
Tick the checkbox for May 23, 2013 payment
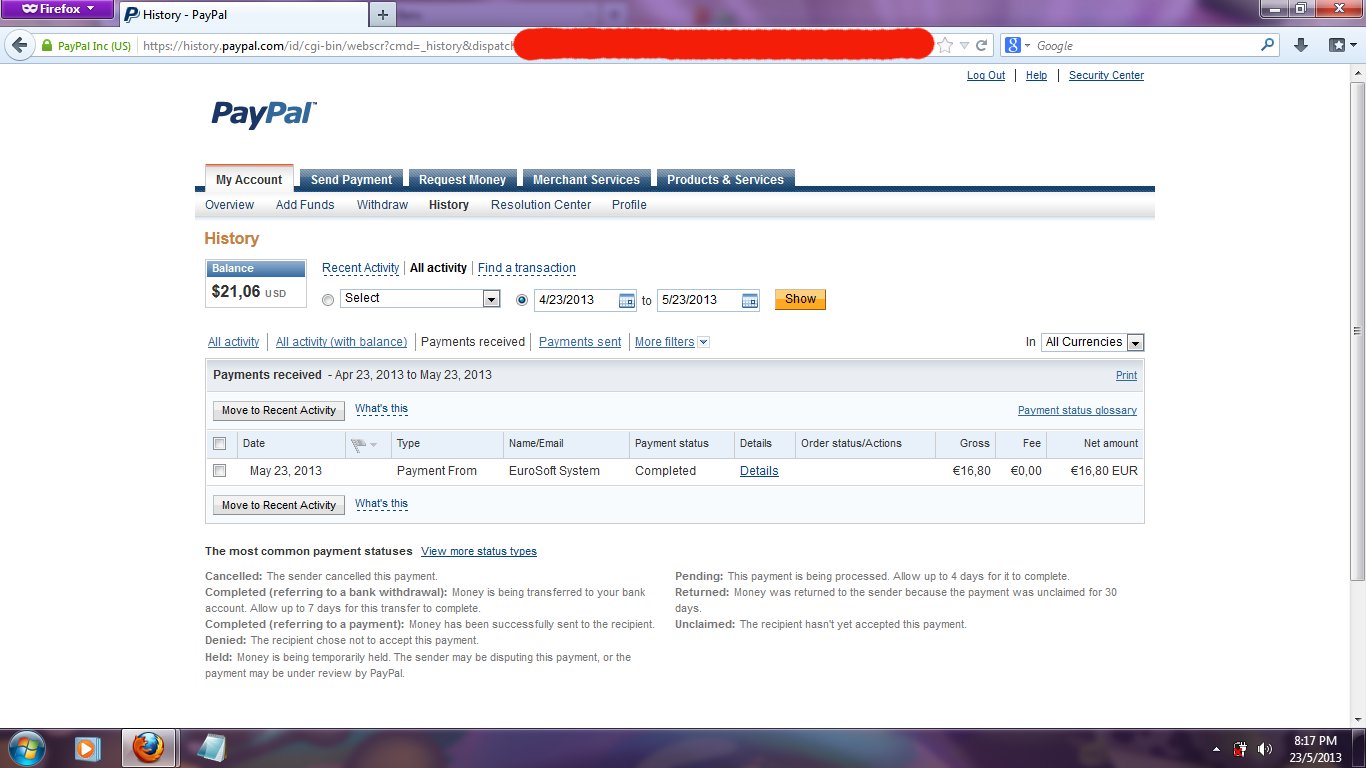(x=220, y=470)
